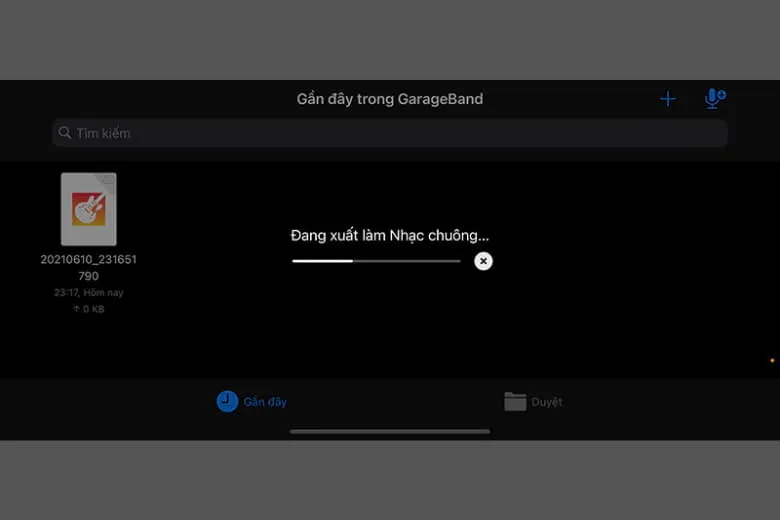The height and width of the screenshot is (520, 780).
Task: Switch to the Gần đây tab label
Action: 265,402
